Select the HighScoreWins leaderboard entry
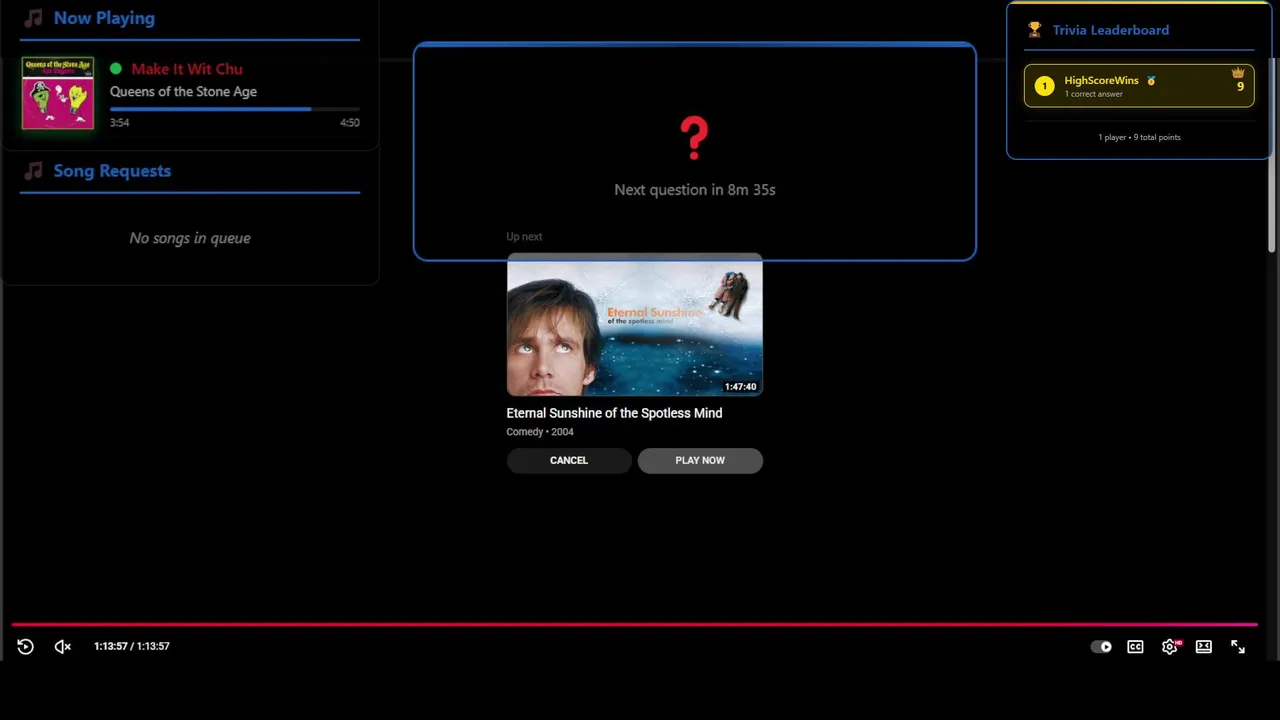 point(1139,86)
